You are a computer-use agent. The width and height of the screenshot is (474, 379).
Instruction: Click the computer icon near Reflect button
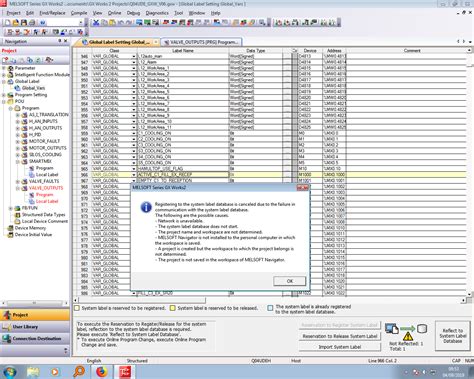coord(392,328)
